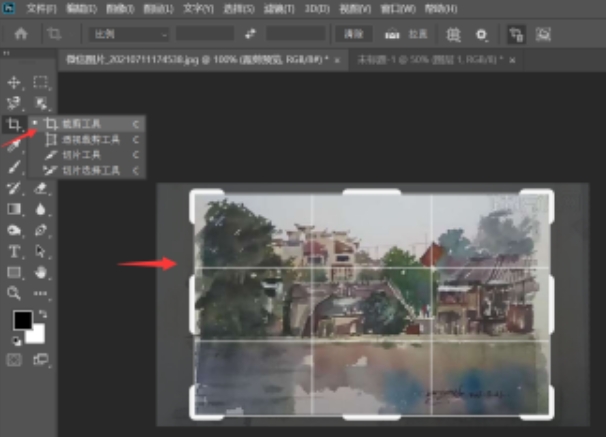Select the Gradient tool
This screenshot has width=606, height=437.
coord(14,209)
